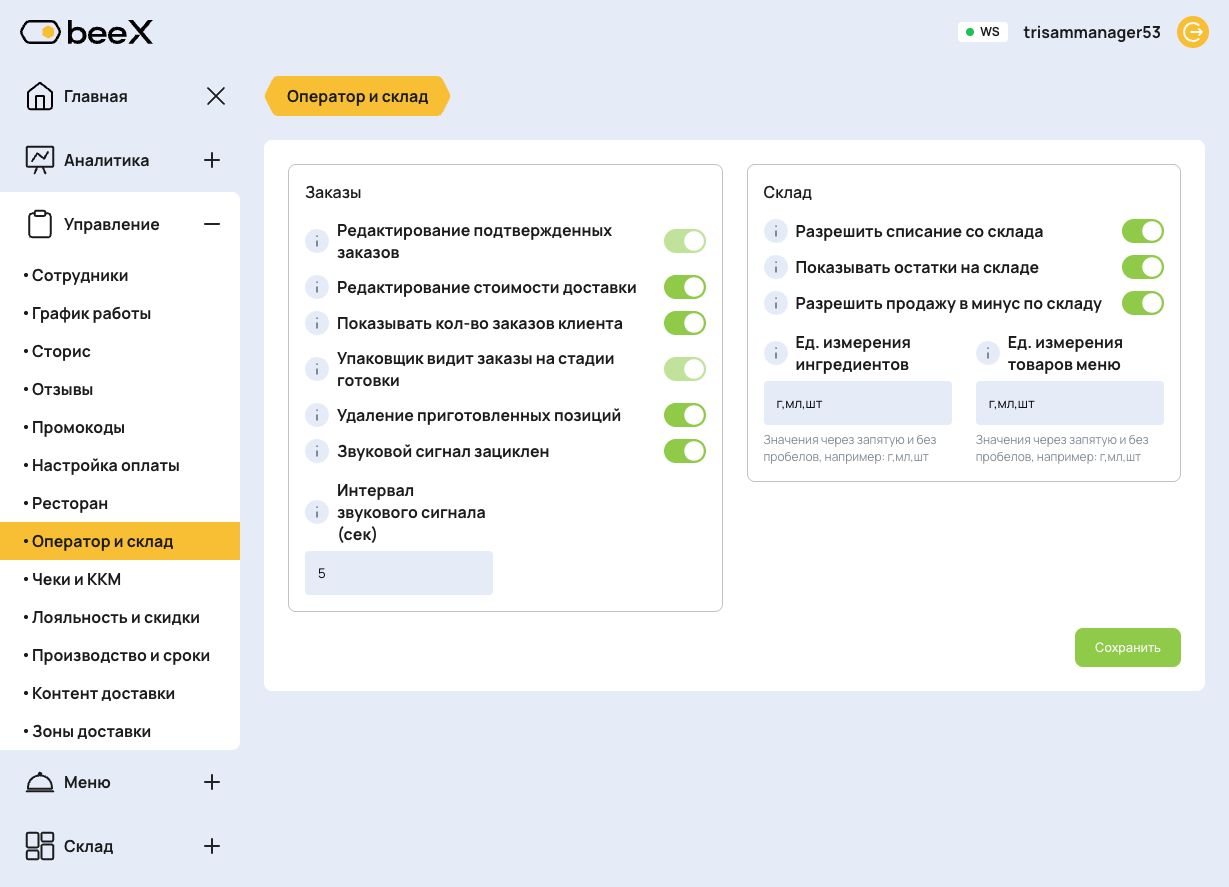The width and height of the screenshot is (1229, 887).
Task: Disable Показывать остатки на складе
Action: [x=1143, y=267]
